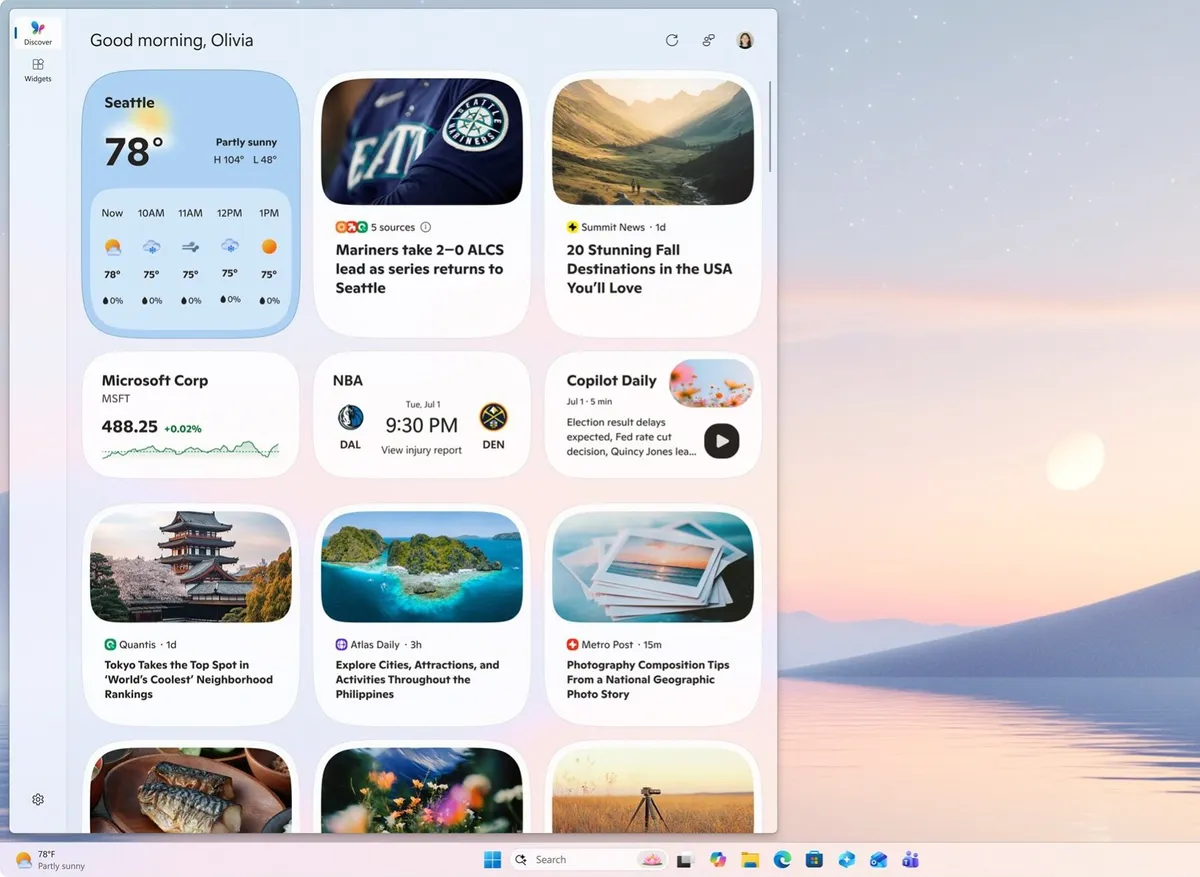Switch to the Widgets tab
This screenshot has height=877, width=1200.
tap(38, 70)
